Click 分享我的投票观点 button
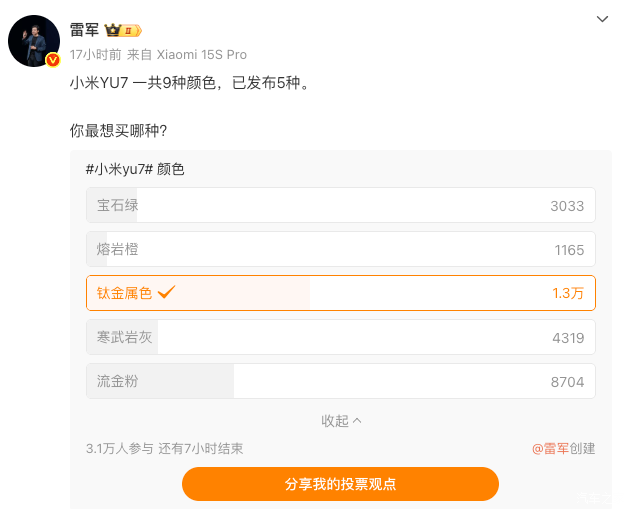The width and height of the screenshot is (629, 509). tap(340, 484)
